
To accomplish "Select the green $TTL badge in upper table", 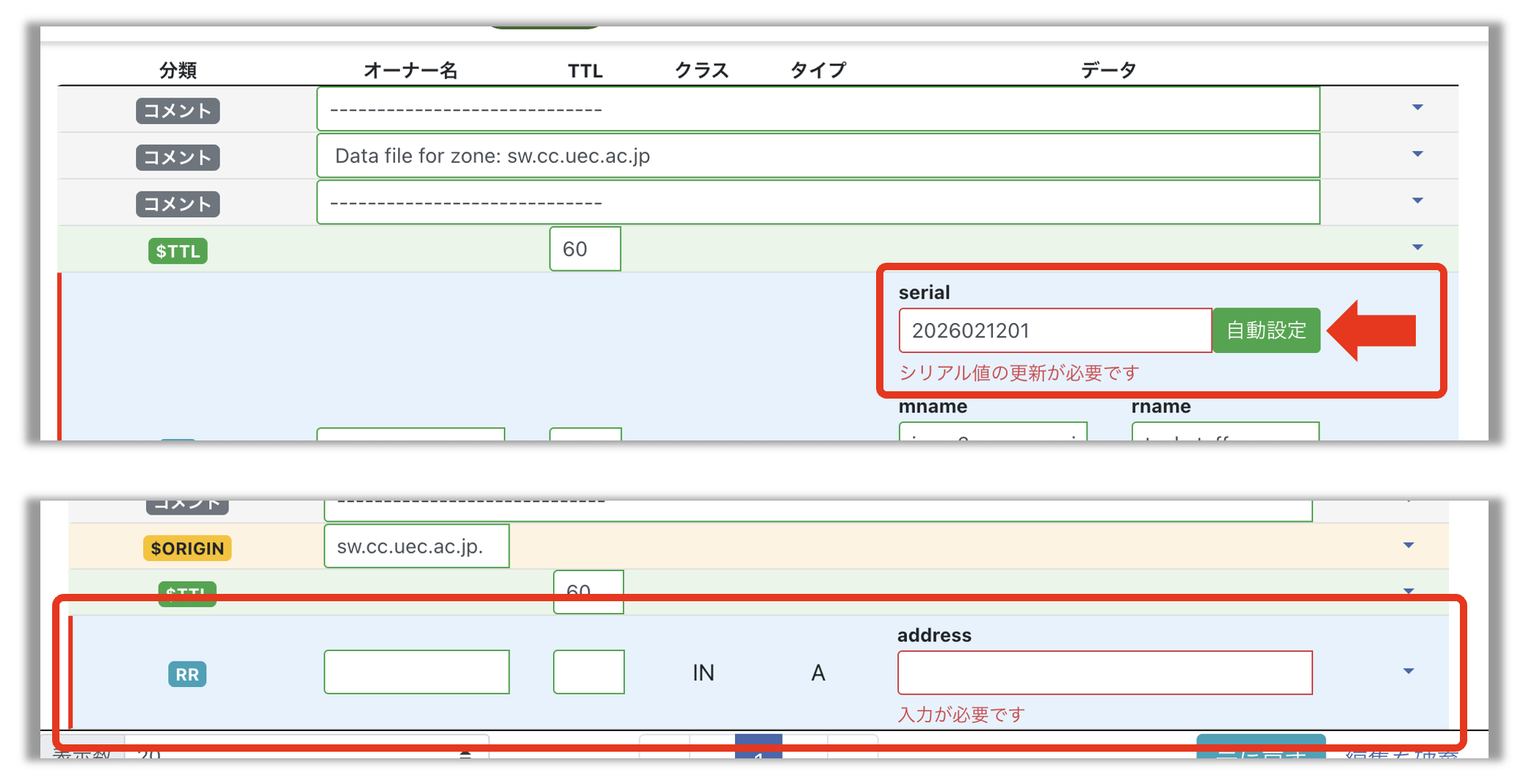I will click(178, 251).
